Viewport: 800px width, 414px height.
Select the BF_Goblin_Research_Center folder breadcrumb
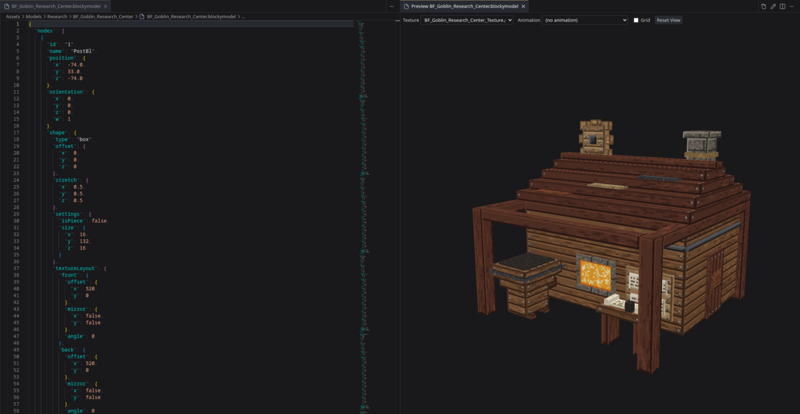[103, 16]
